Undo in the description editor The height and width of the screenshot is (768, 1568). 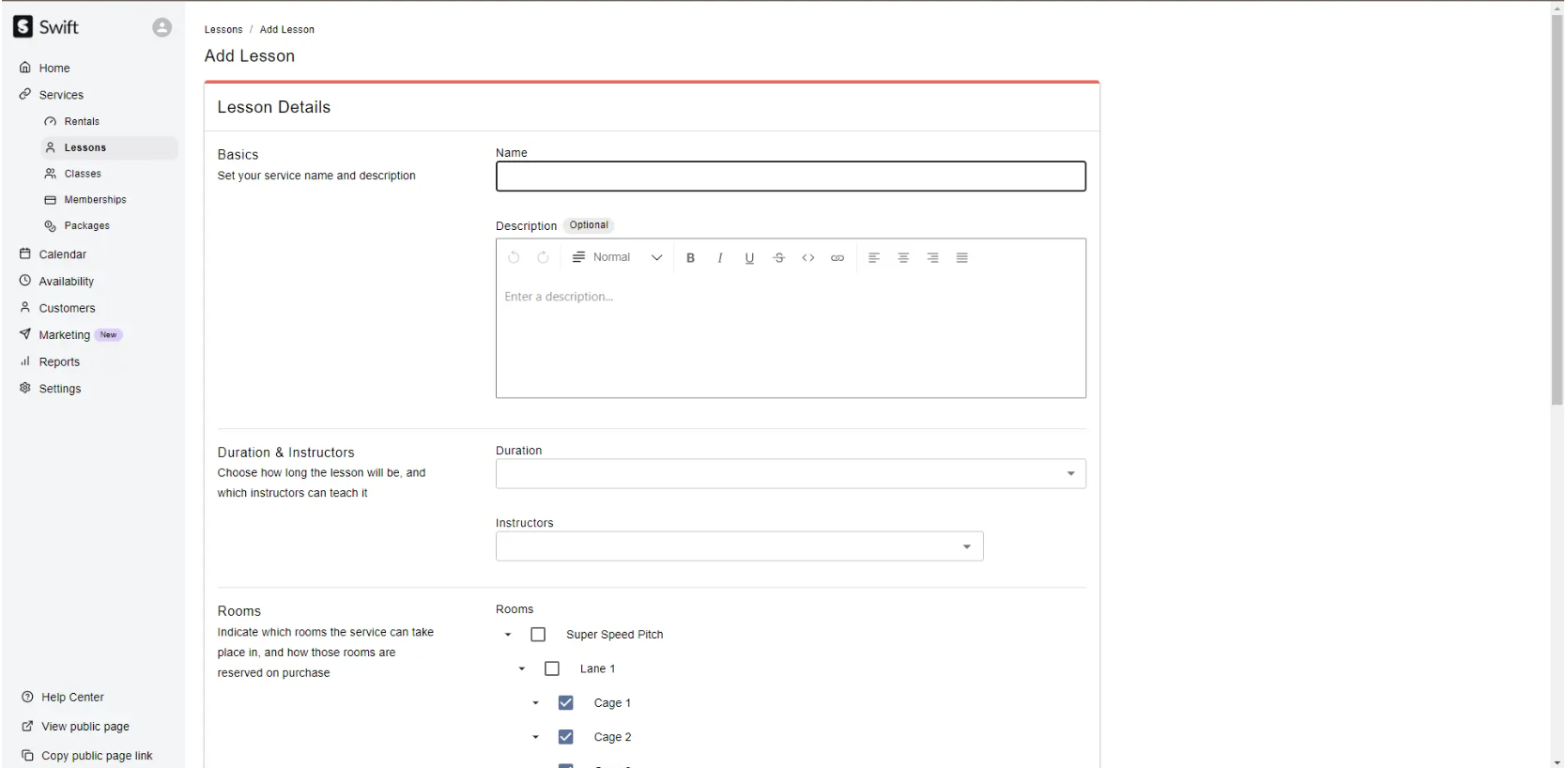click(x=514, y=257)
